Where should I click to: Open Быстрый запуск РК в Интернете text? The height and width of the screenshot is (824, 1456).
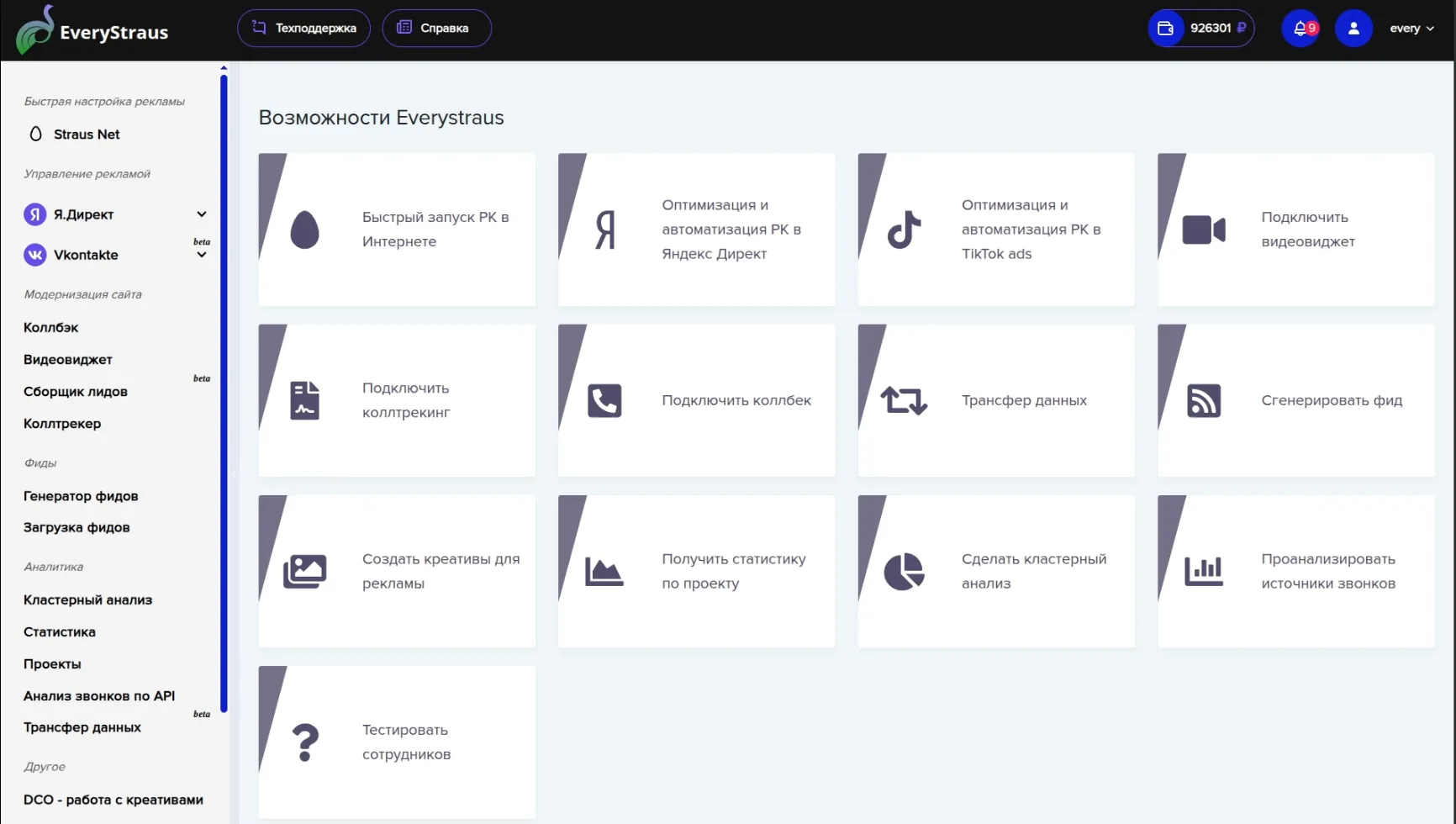tap(435, 230)
